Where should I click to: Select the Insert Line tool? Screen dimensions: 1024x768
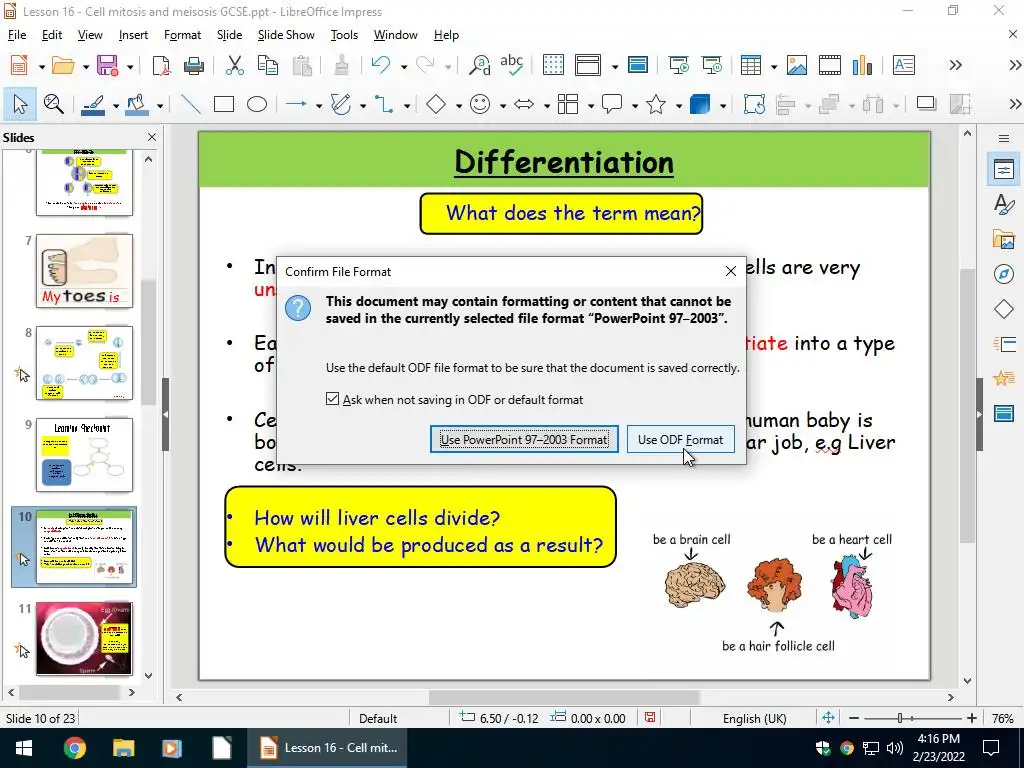191,104
